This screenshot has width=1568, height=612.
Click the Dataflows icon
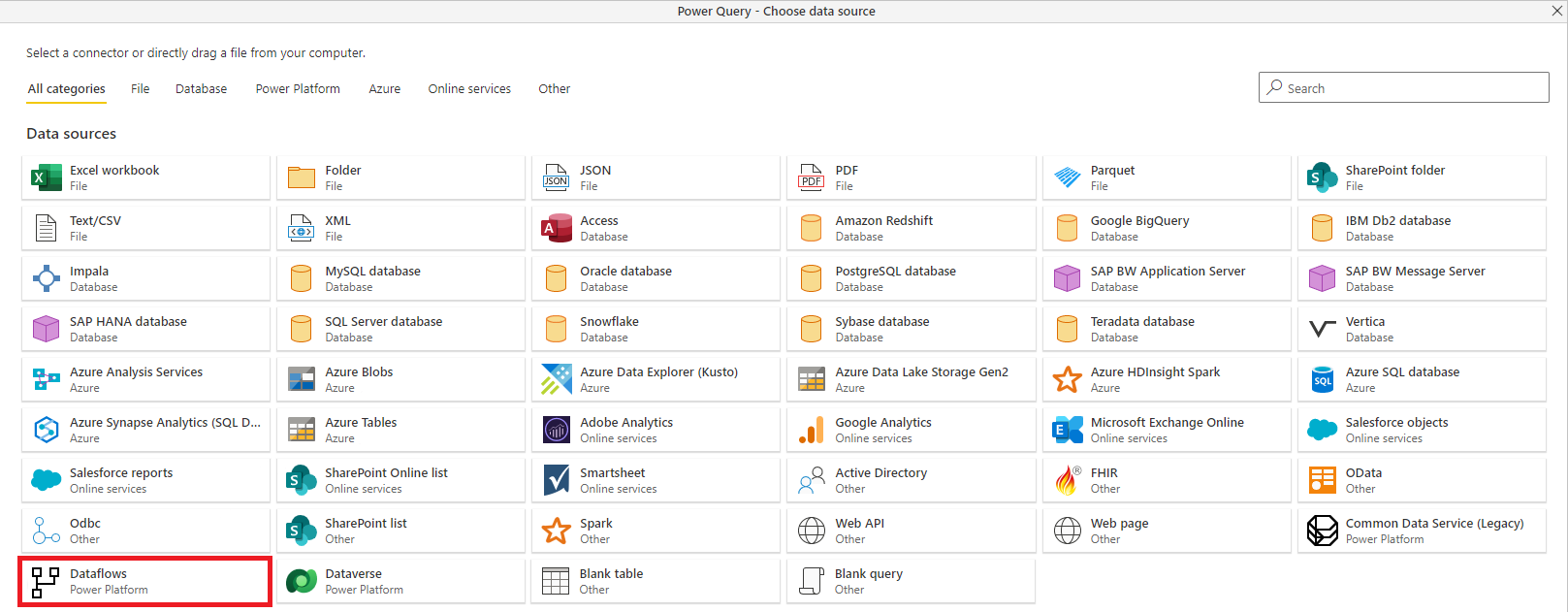(x=46, y=582)
